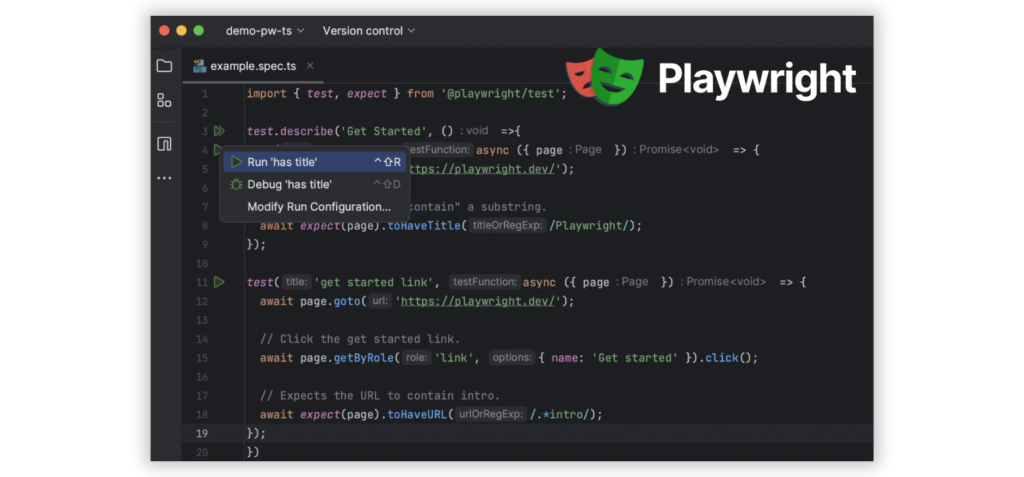Place cursor on line number 19

[203, 433]
